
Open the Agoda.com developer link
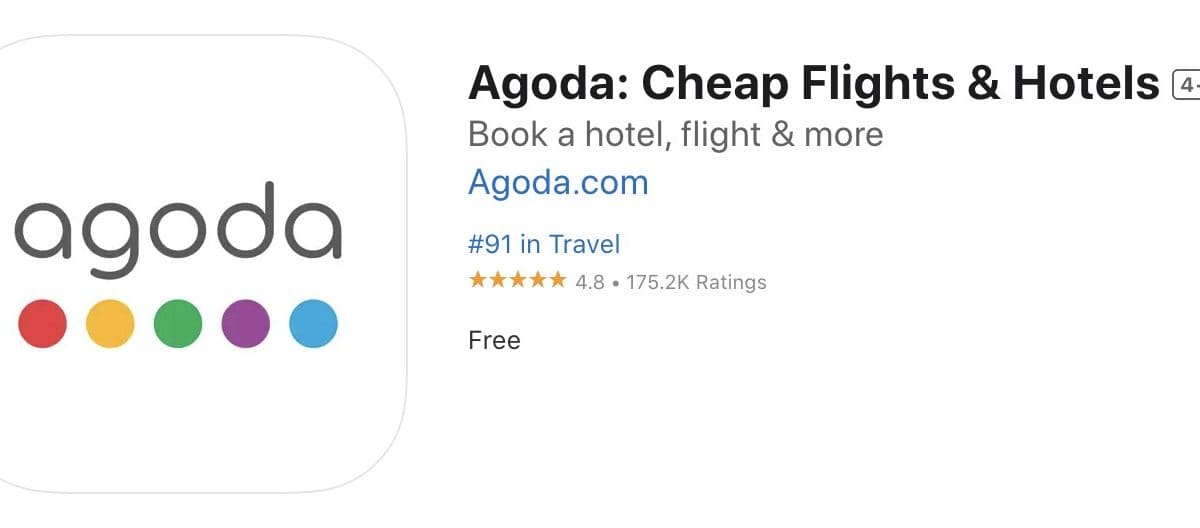tap(558, 183)
